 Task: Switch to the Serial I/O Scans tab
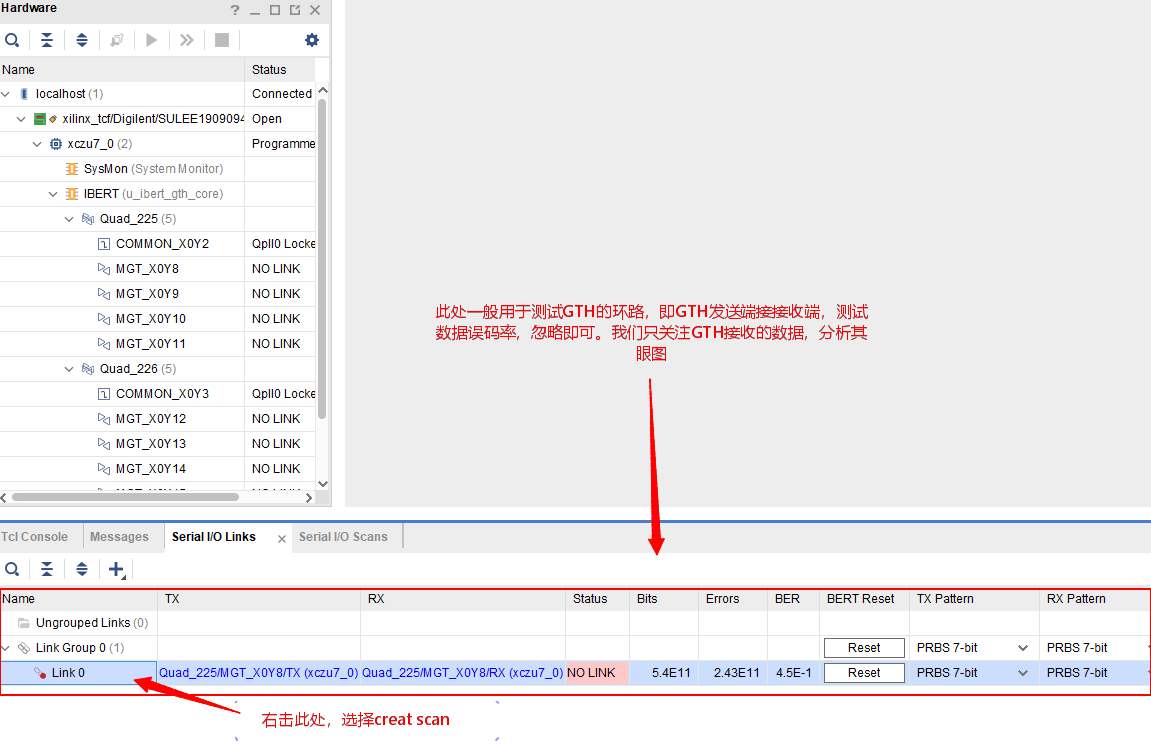[x=346, y=536]
